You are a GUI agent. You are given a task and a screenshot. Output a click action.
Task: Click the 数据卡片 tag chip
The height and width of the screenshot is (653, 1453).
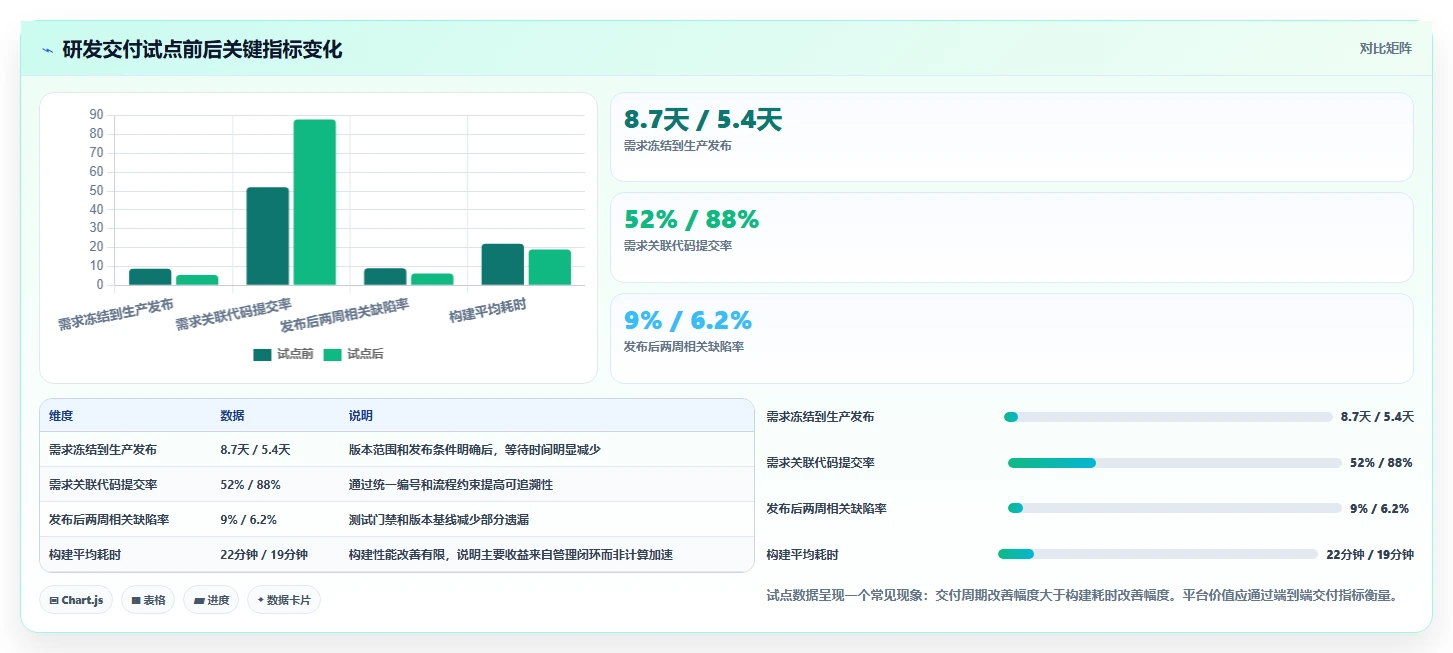click(x=284, y=600)
